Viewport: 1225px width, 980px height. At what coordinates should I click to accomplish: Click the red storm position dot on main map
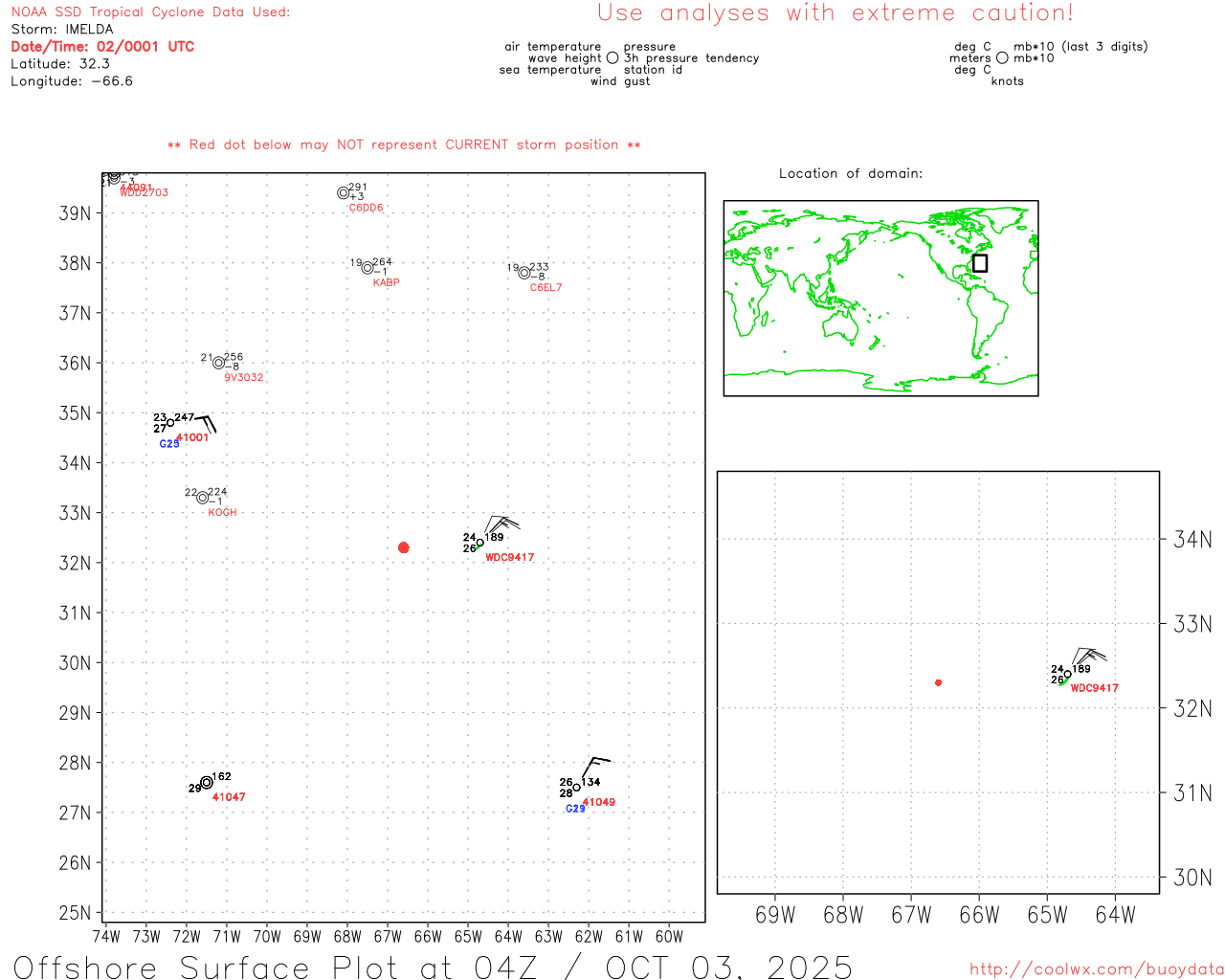click(404, 547)
